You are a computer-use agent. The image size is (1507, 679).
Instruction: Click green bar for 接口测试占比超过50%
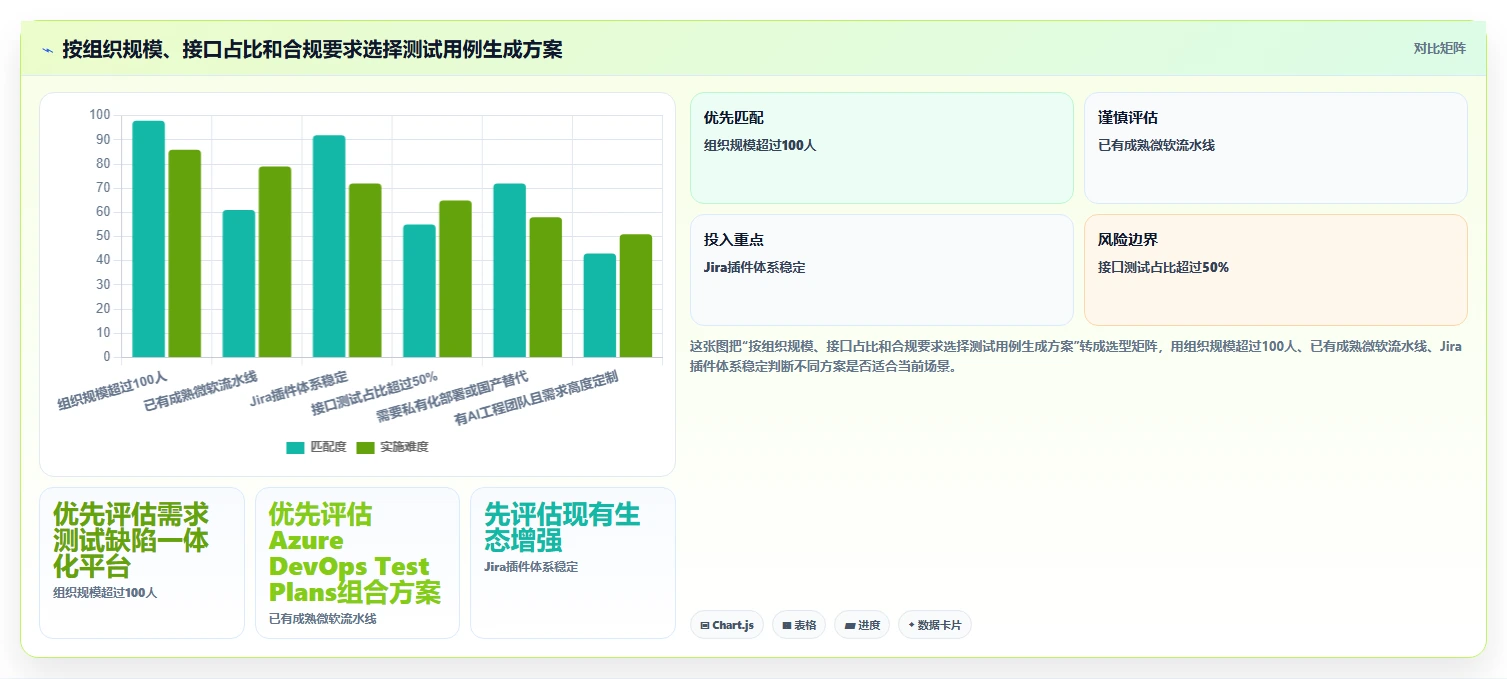point(455,279)
